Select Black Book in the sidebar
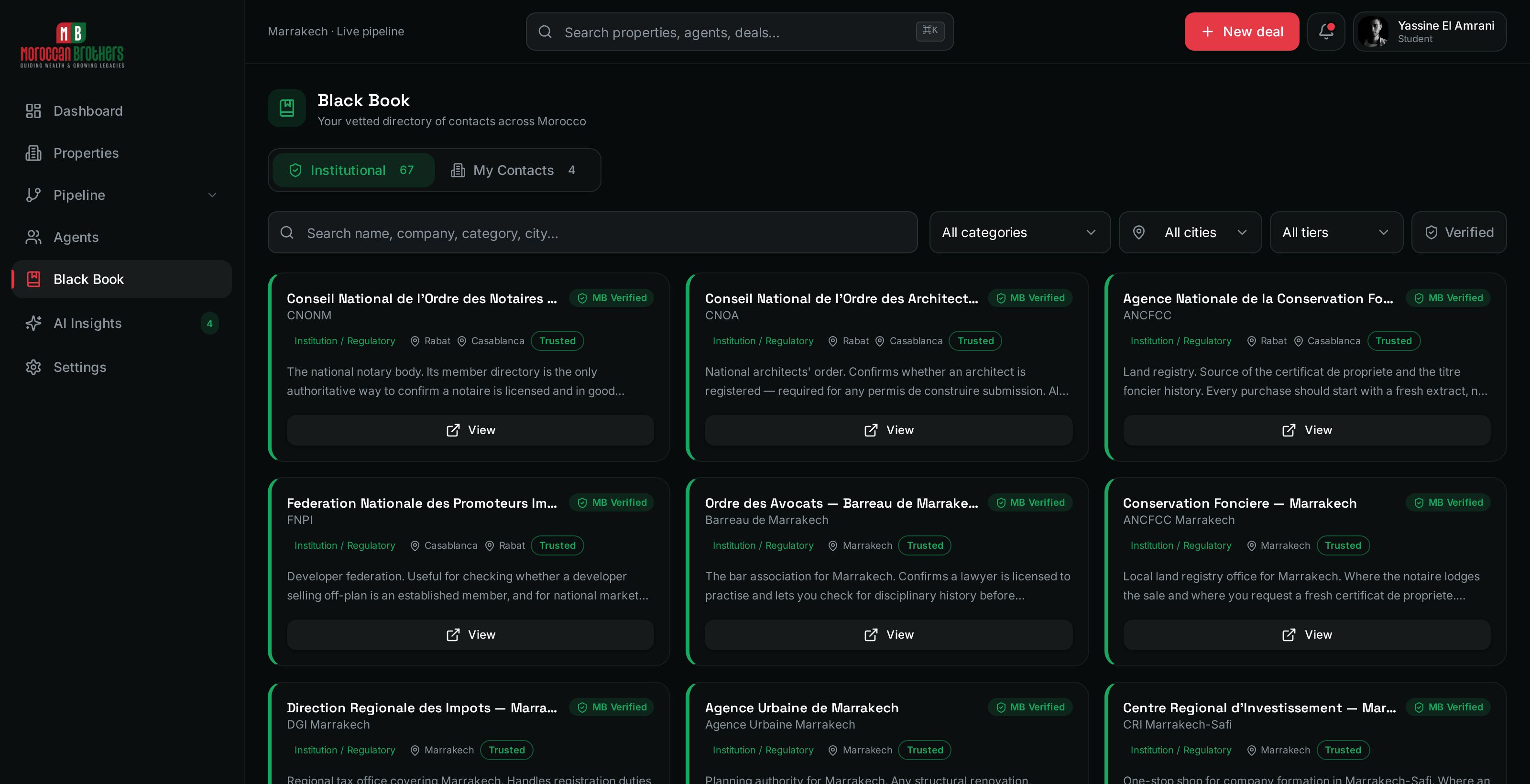Image resolution: width=1530 pixels, height=784 pixels. click(x=122, y=279)
